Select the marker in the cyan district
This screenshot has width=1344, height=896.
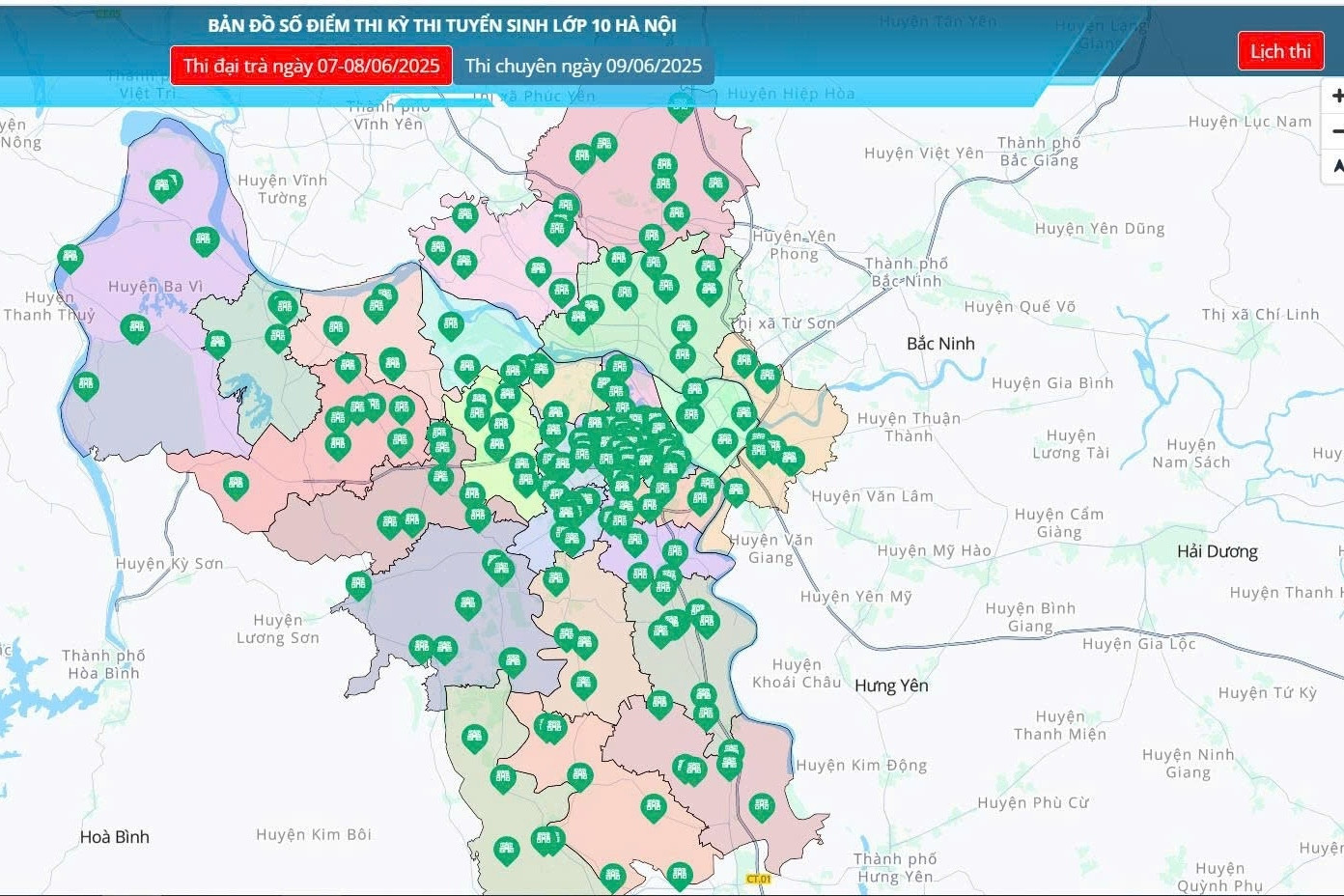(x=450, y=324)
